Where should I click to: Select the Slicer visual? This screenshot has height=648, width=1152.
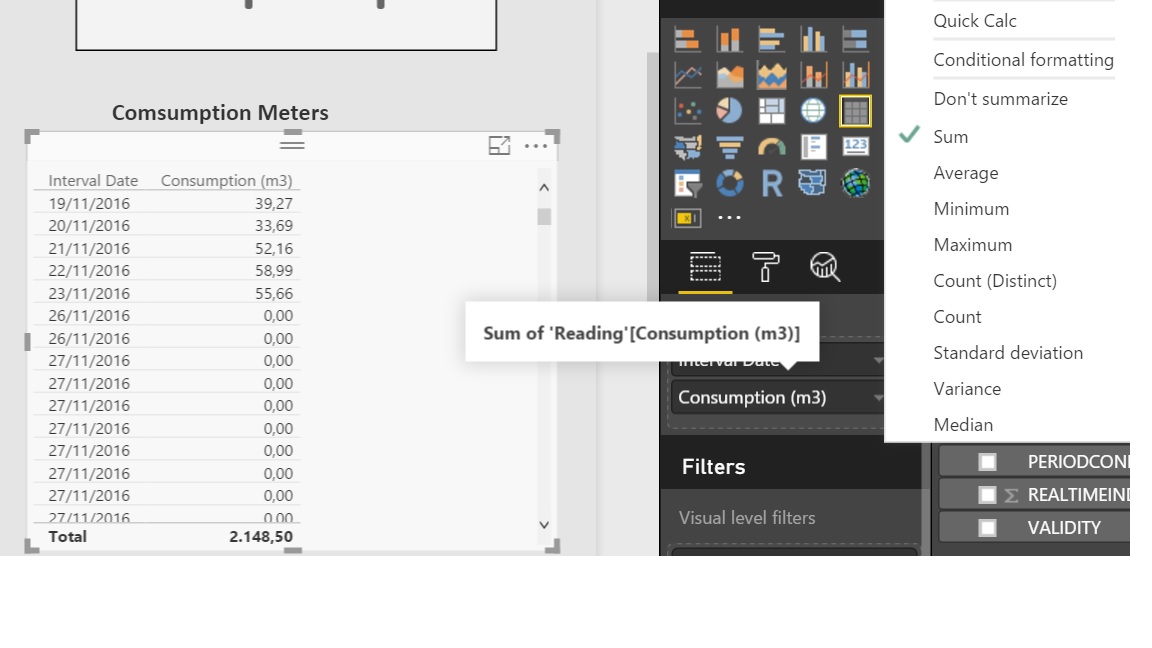click(688, 183)
